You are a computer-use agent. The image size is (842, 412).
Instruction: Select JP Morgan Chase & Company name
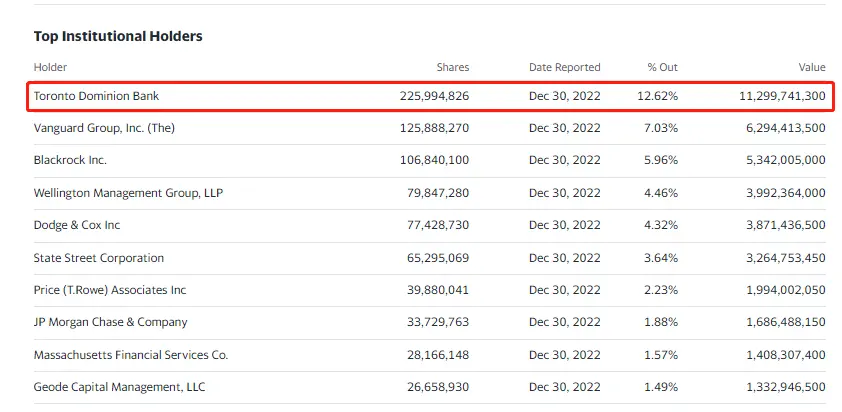(111, 322)
